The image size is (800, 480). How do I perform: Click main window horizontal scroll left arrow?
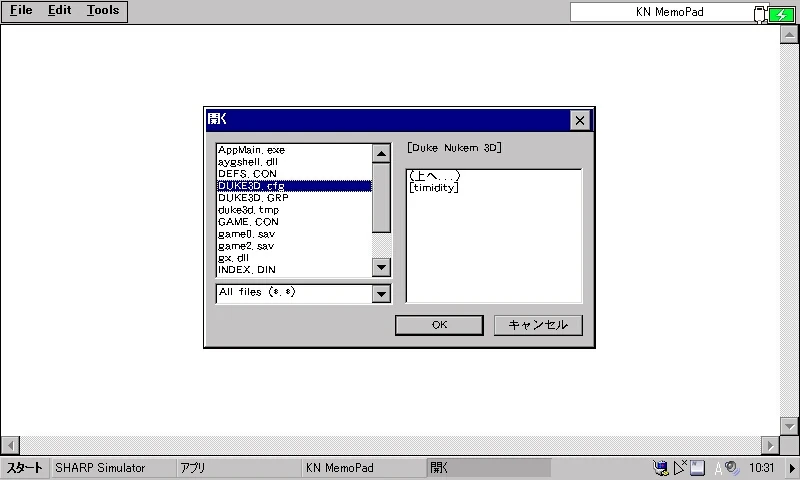[x=10, y=445]
